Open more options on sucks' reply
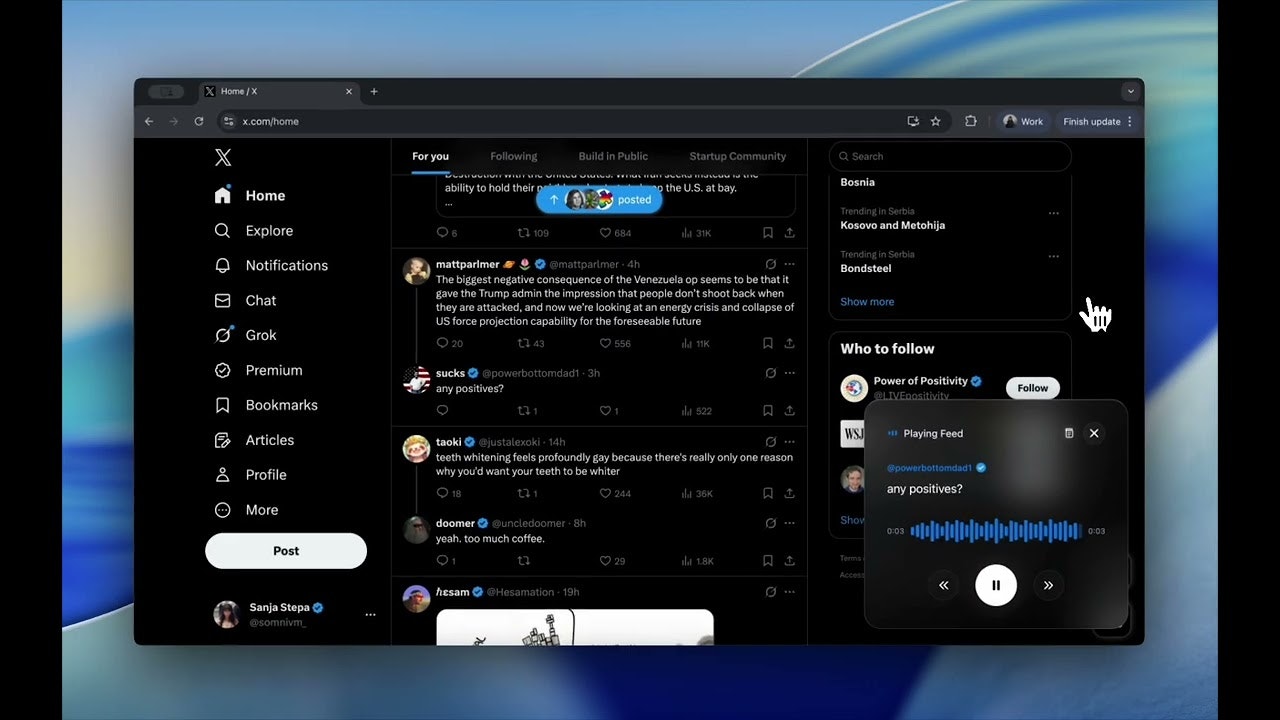 (x=790, y=373)
